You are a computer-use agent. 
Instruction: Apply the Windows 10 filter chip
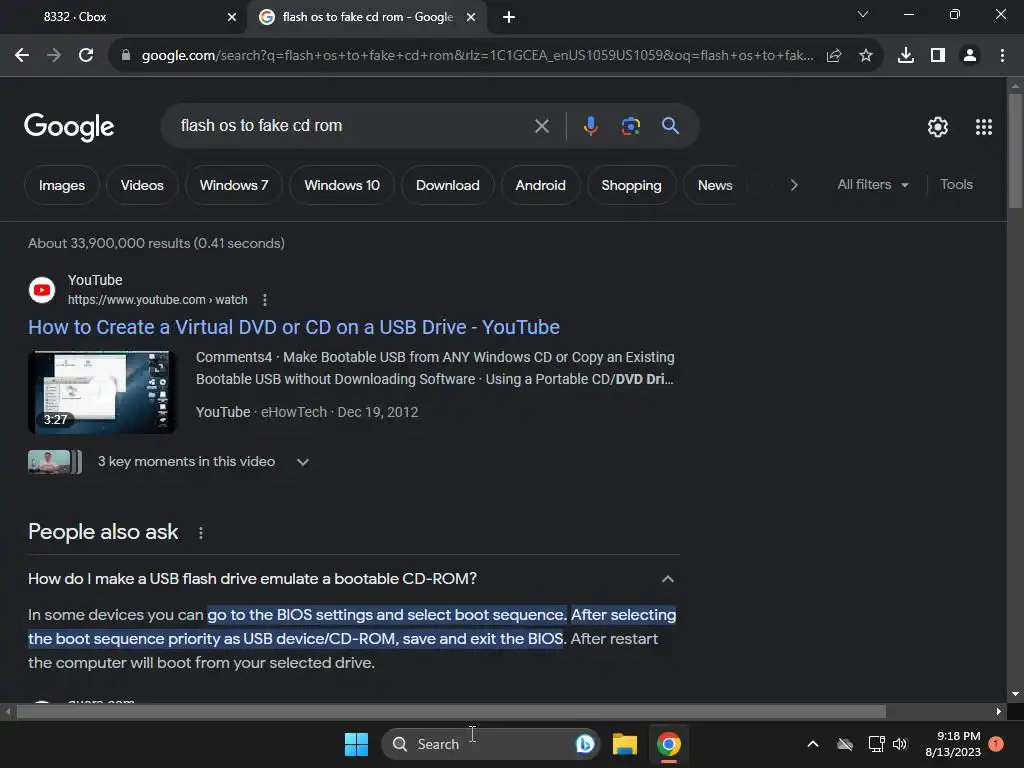click(342, 185)
